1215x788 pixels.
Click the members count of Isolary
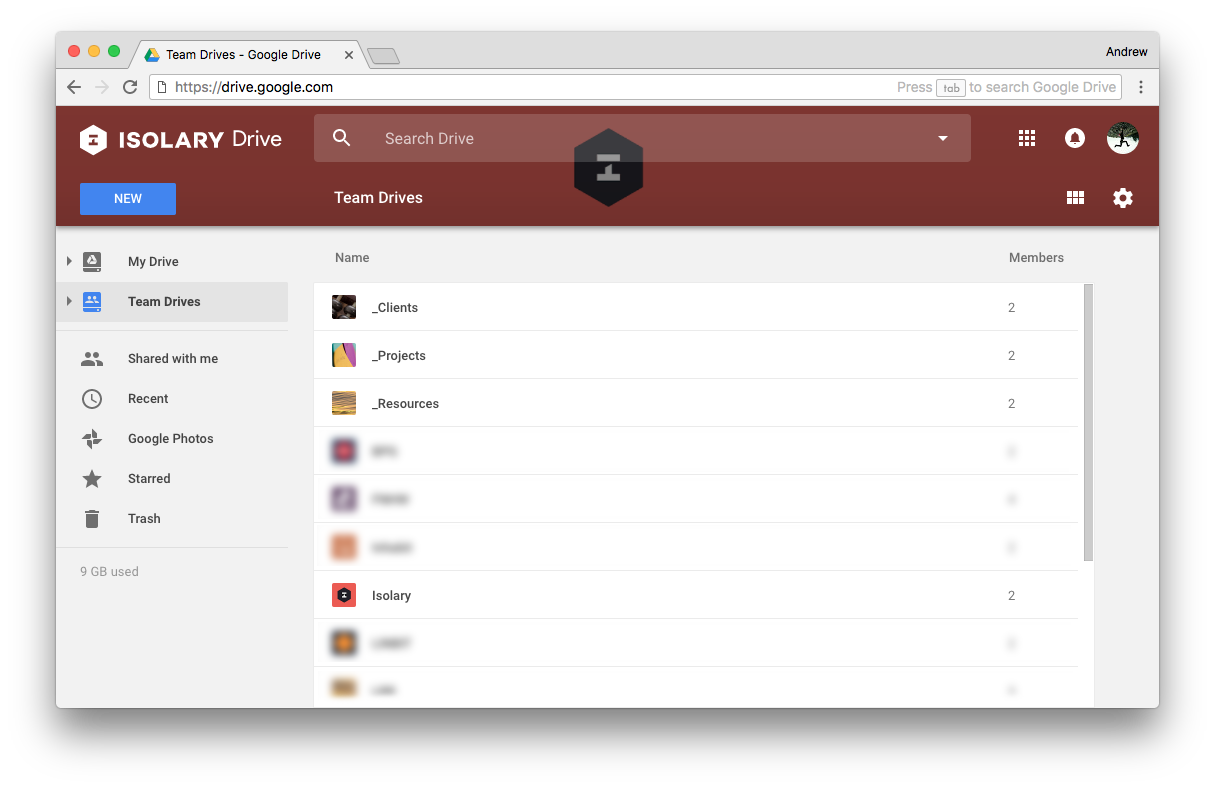pyautogui.click(x=1011, y=596)
